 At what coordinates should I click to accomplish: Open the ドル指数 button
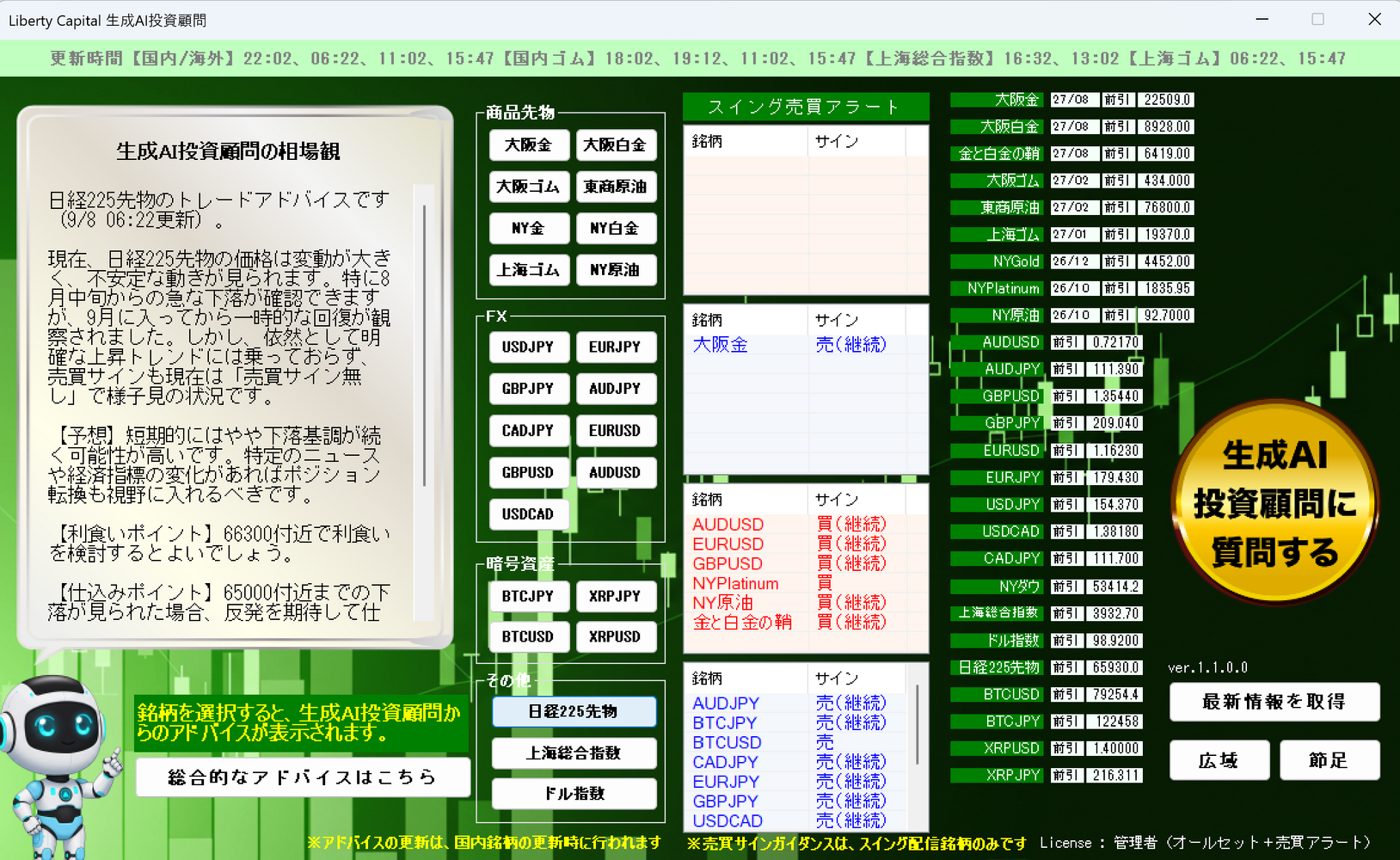pos(574,794)
